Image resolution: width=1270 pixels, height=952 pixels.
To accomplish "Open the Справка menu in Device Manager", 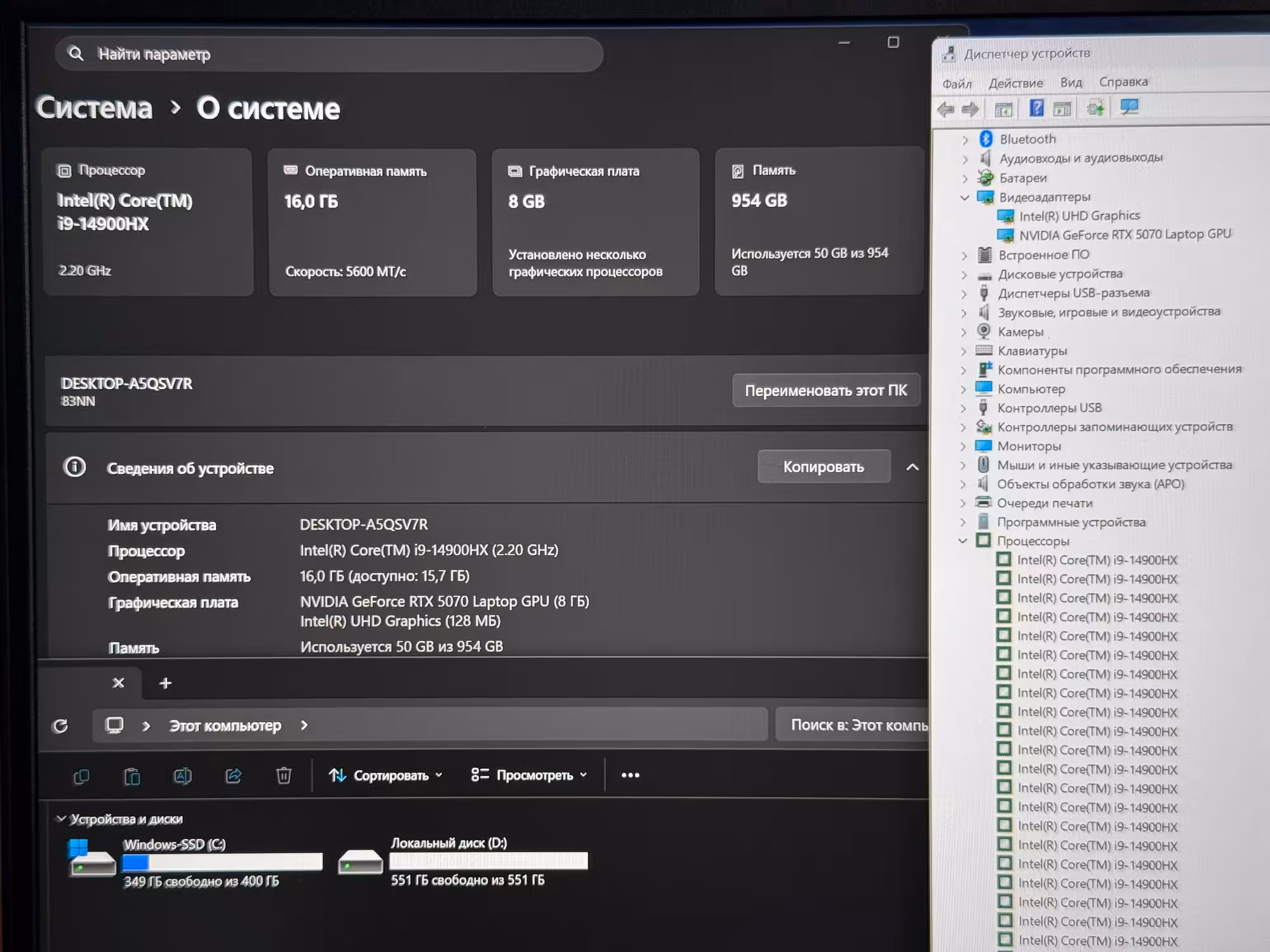I will (x=1123, y=82).
